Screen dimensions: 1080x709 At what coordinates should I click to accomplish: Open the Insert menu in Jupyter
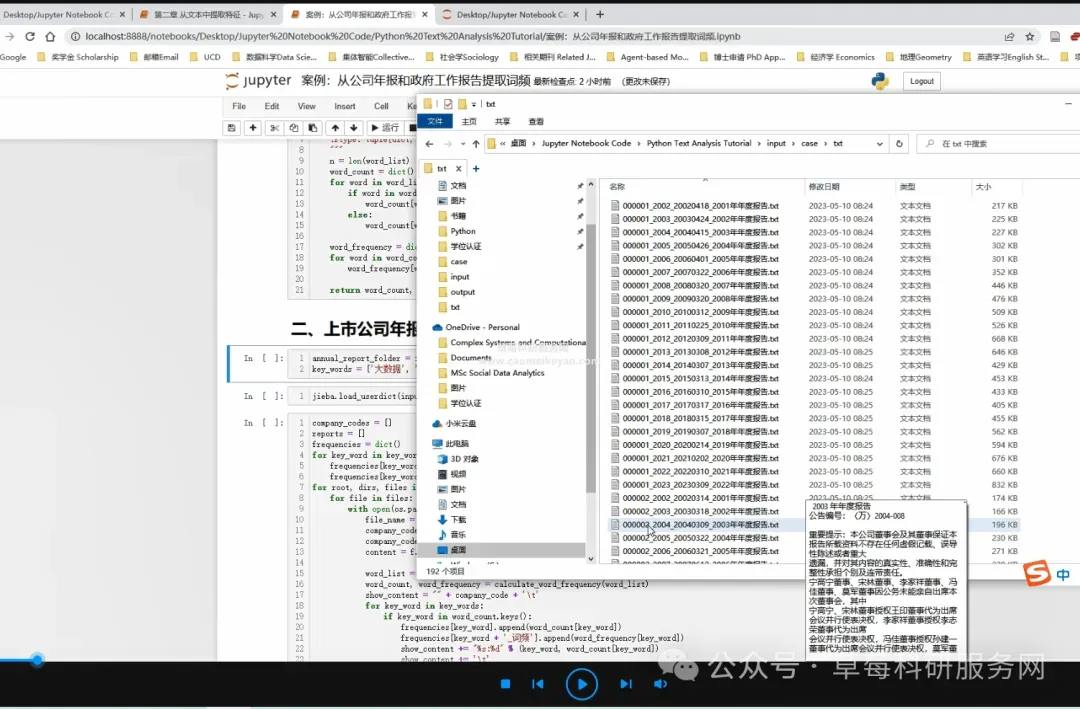point(344,106)
